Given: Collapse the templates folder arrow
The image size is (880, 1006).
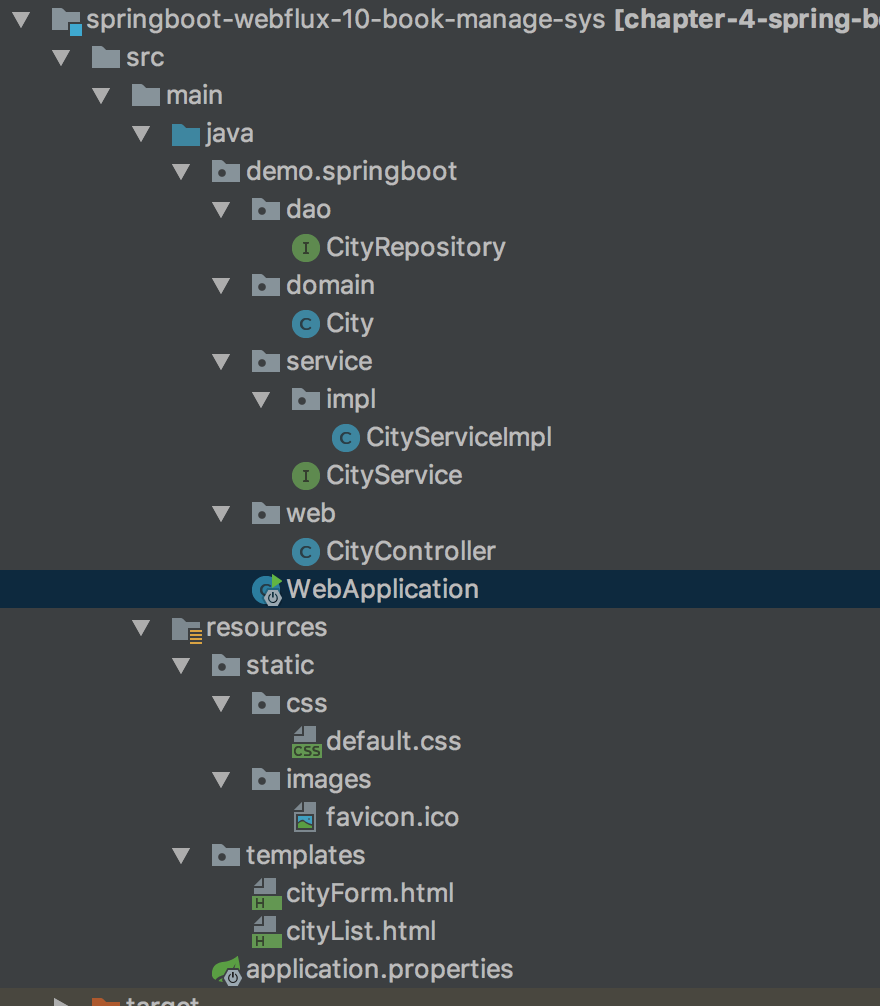Looking at the screenshot, I should (x=181, y=856).
